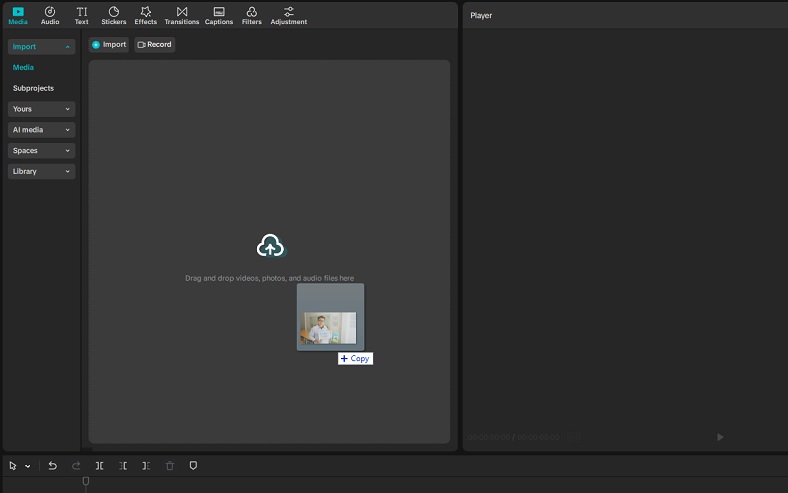The image size is (788, 493).
Task: Expand the AI media dropdown
Action: 41,130
